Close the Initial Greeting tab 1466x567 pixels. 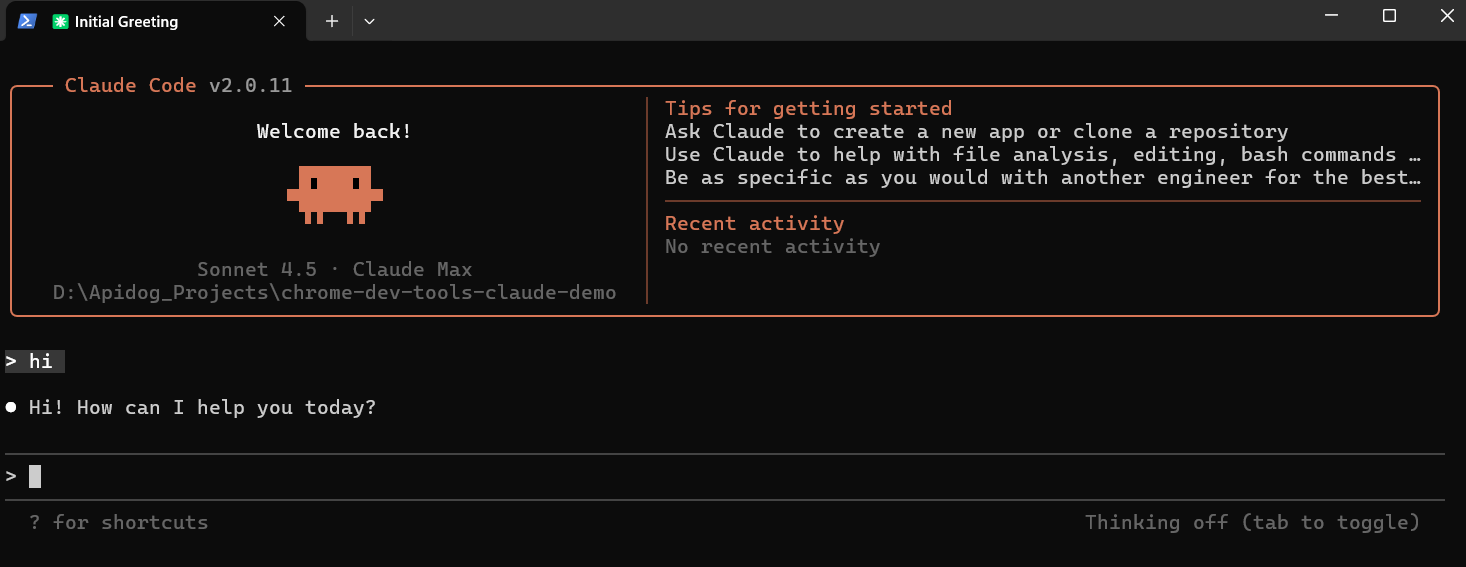pos(279,21)
